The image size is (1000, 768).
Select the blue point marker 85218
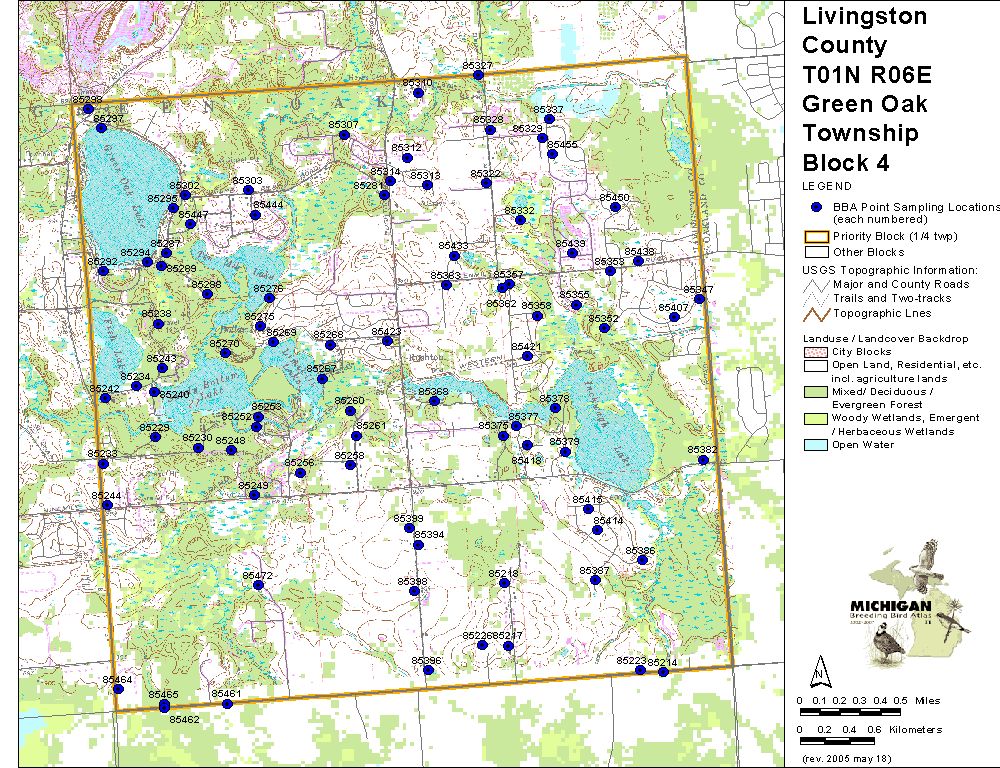(x=504, y=582)
